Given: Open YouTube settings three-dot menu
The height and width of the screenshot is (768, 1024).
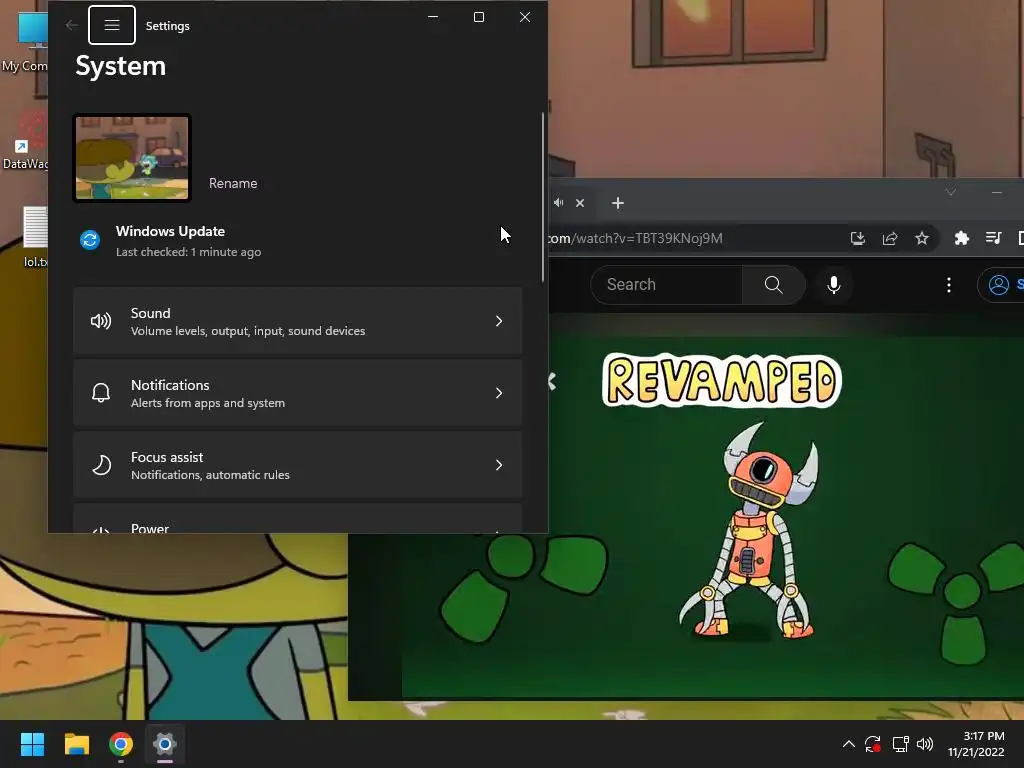Looking at the screenshot, I should [949, 285].
